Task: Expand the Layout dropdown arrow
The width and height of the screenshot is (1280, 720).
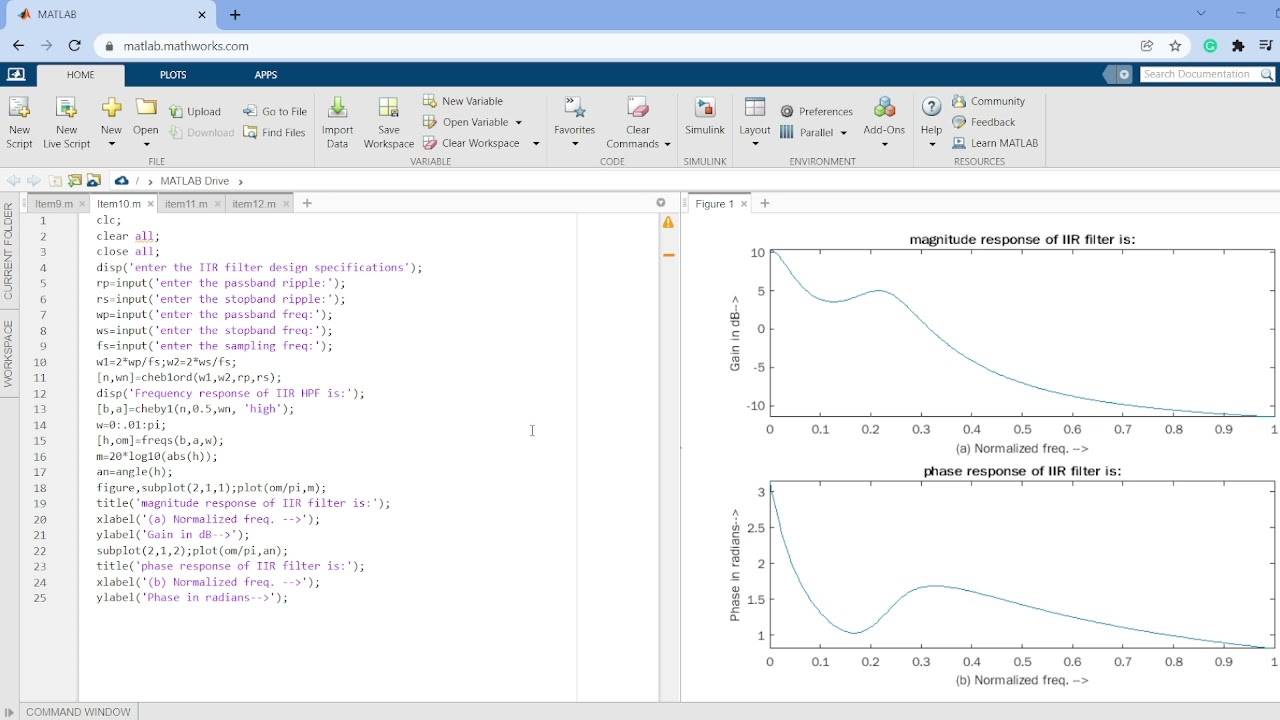Action: click(x=755, y=144)
